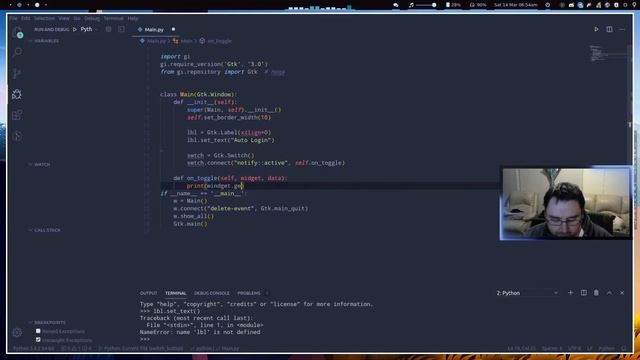Open the activity bar icon below Extensions

pos(17,136)
